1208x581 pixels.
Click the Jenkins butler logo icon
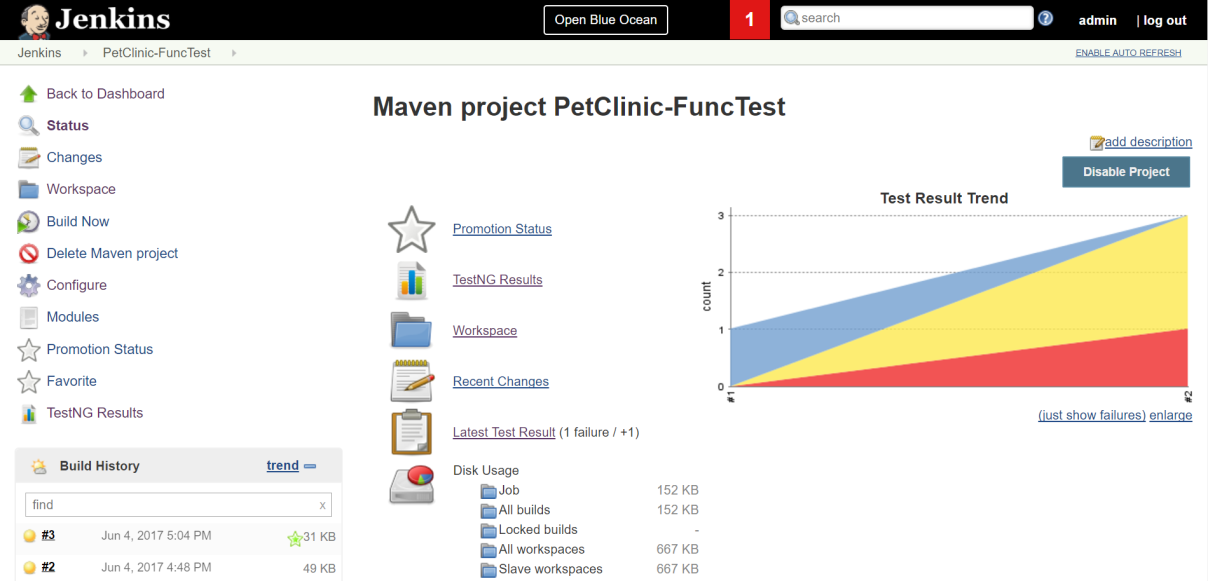(x=34, y=20)
